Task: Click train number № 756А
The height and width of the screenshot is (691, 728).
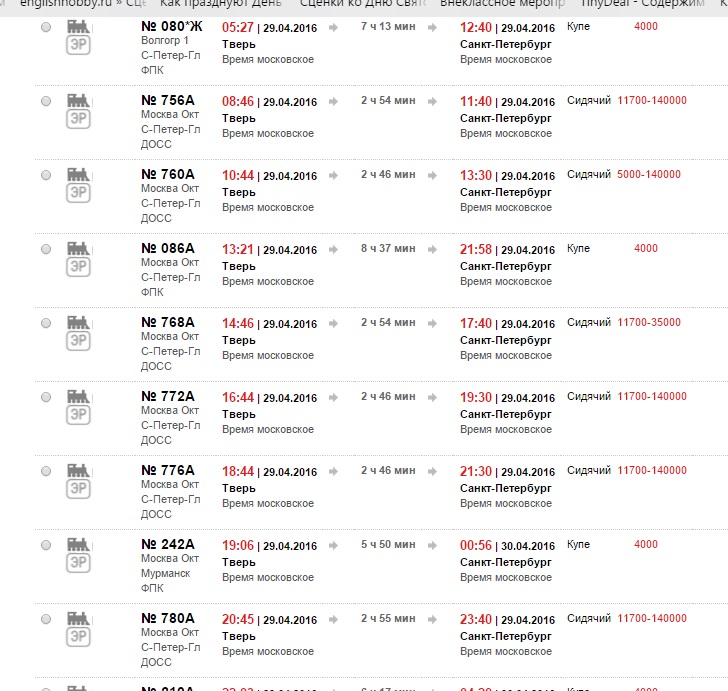Action: pyautogui.click(x=167, y=100)
